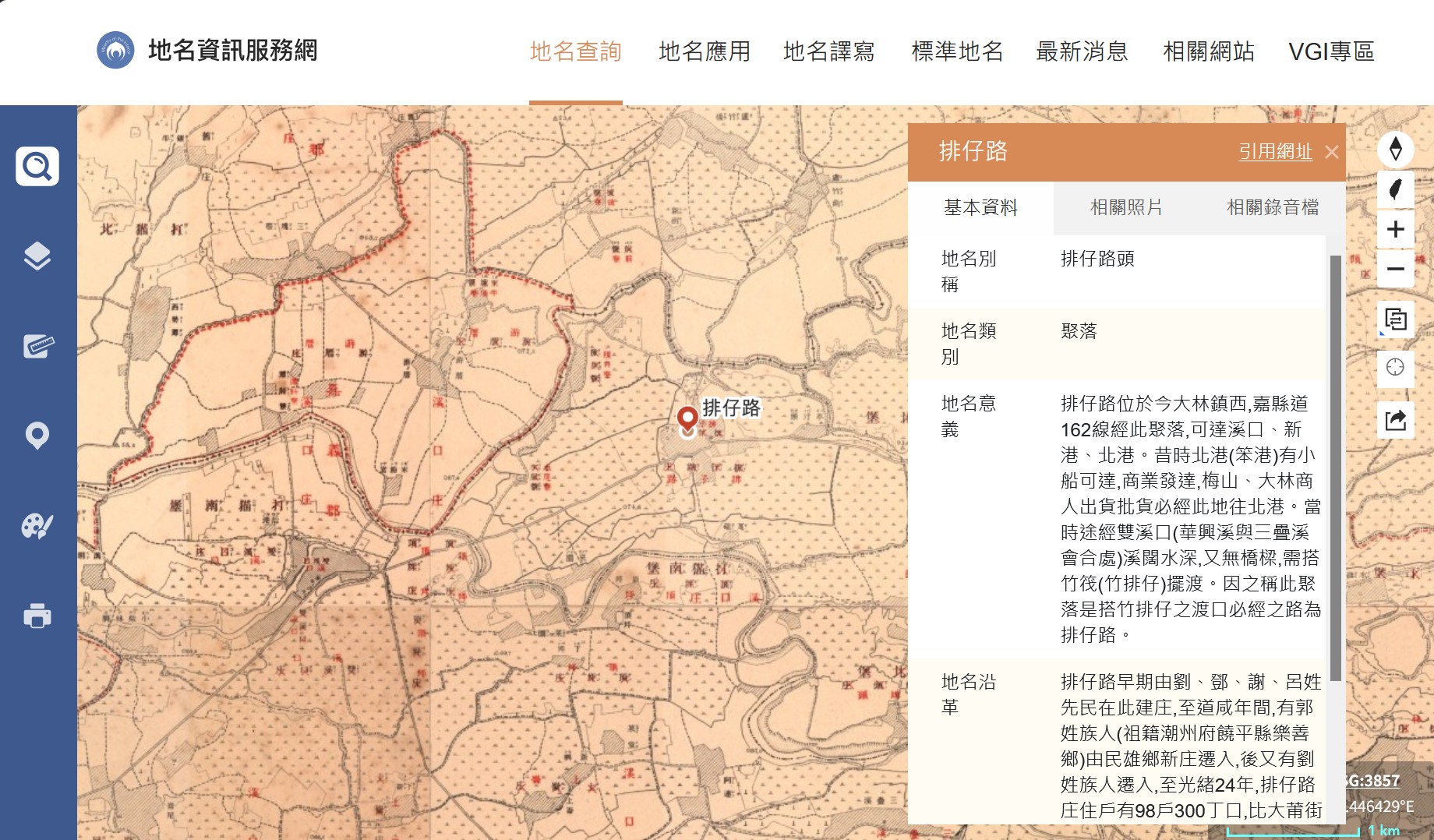Click the 聚落 category value
The image size is (1434, 840).
point(1079,331)
